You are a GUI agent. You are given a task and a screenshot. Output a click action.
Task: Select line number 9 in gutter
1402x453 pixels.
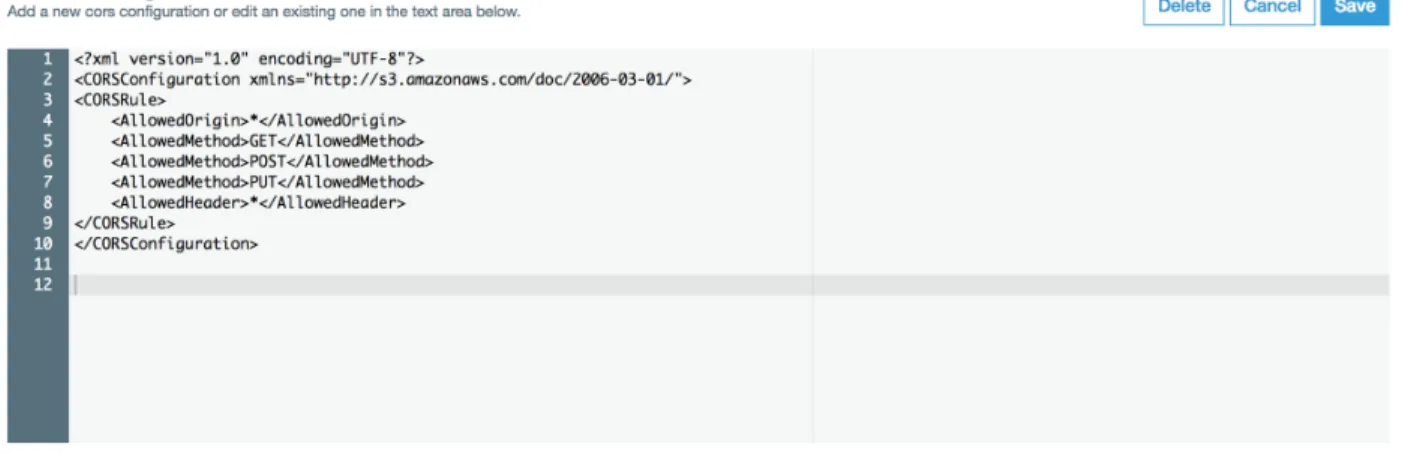47,223
